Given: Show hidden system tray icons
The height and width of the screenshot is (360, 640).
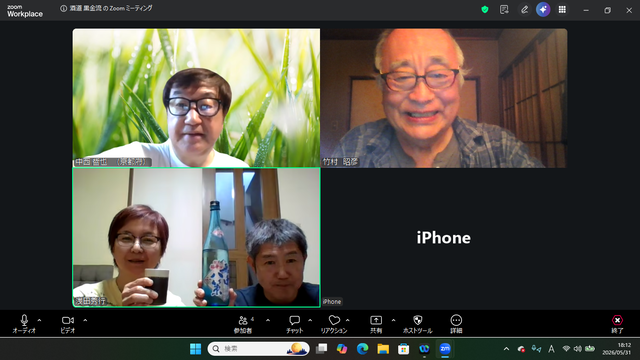Looking at the screenshot, I should (x=507, y=349).
